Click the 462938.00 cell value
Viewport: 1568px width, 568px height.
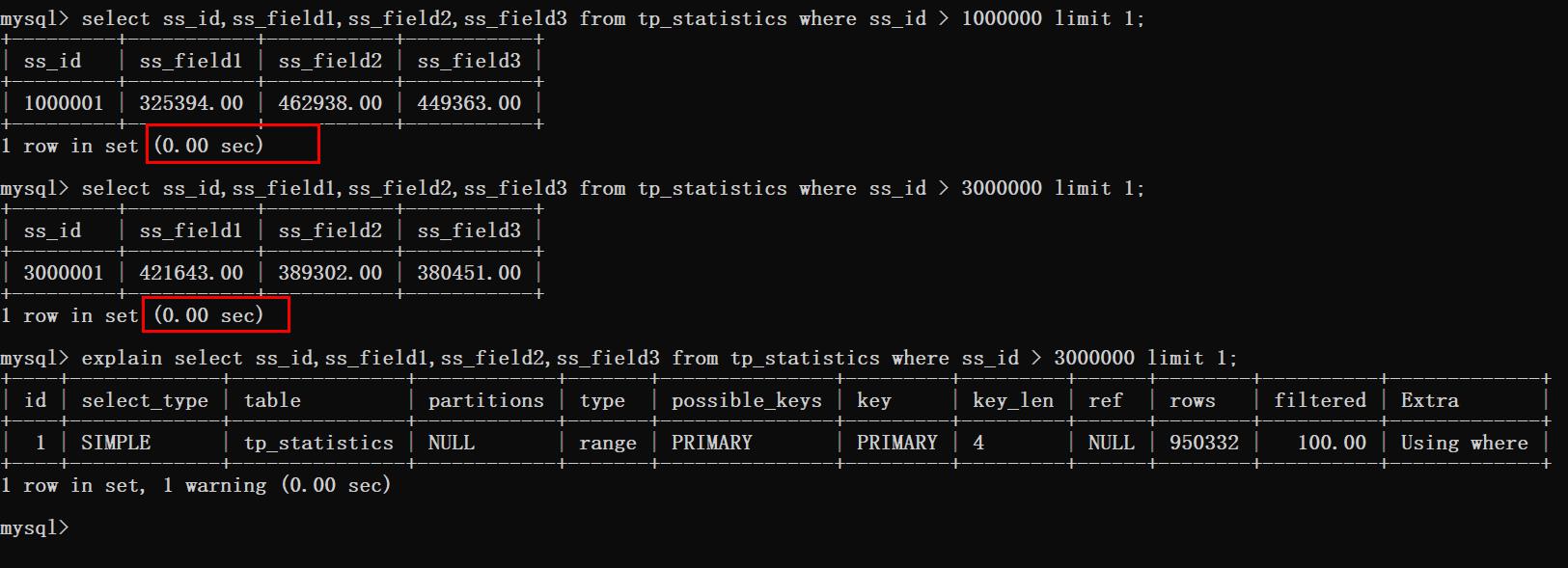coord(330,103)
